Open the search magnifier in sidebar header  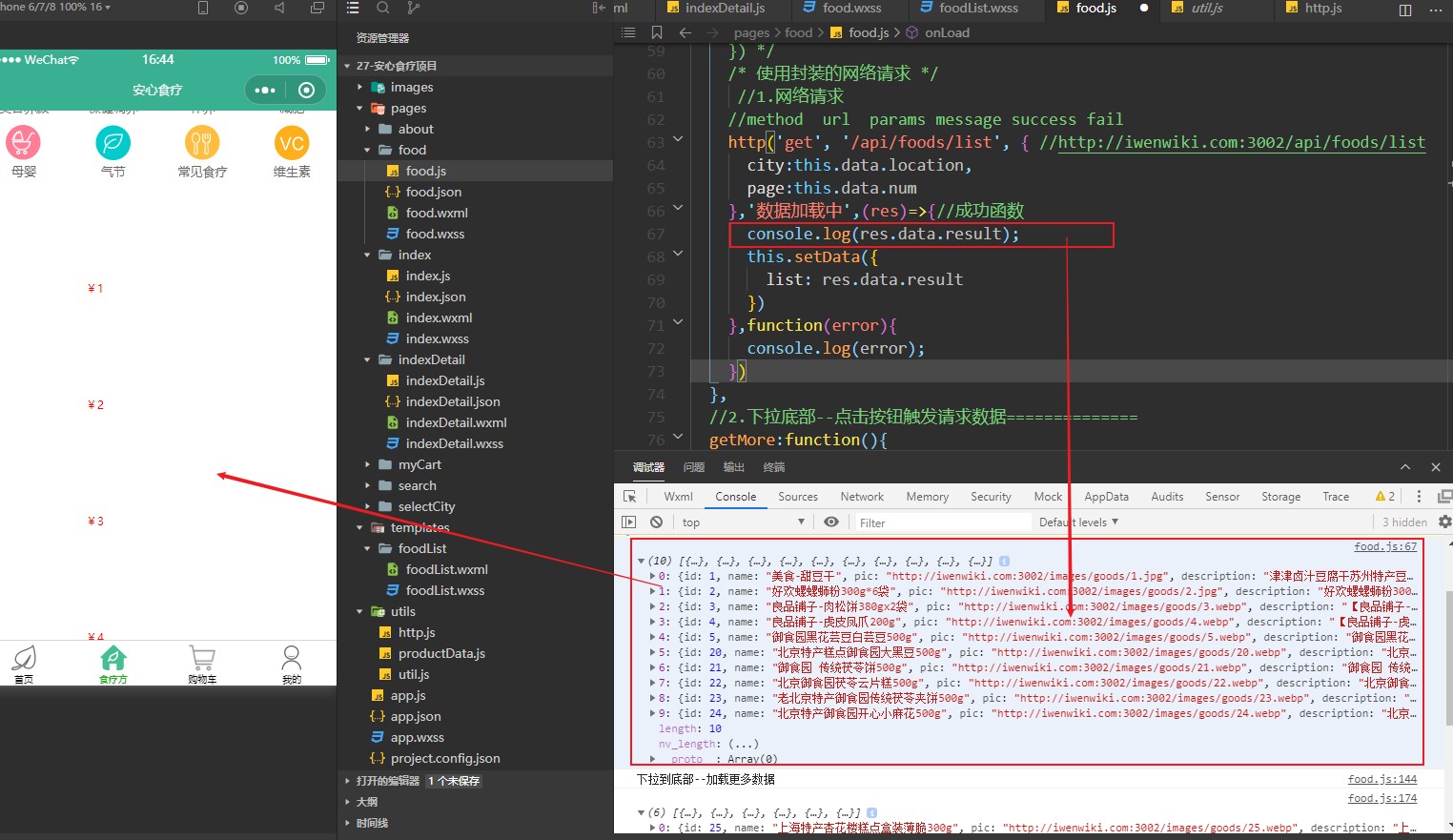pyautogui.click(x=382, y=8)
